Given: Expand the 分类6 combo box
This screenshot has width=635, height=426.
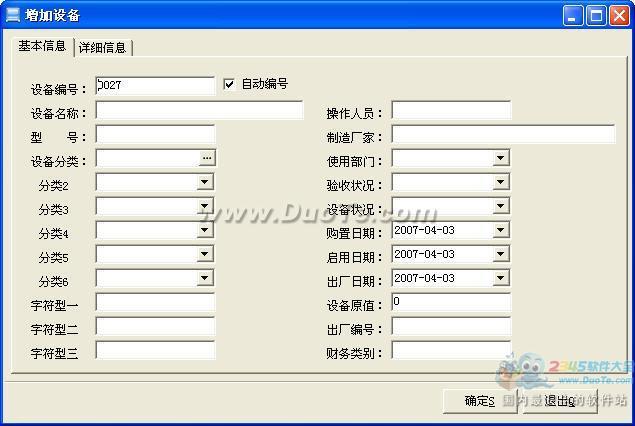Looking at the screenshot, I should click(205, 278).
